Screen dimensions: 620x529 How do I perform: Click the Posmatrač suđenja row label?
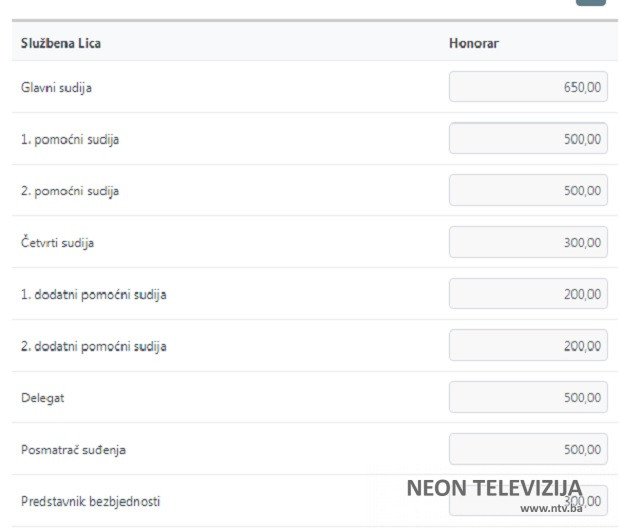[73, 450]
